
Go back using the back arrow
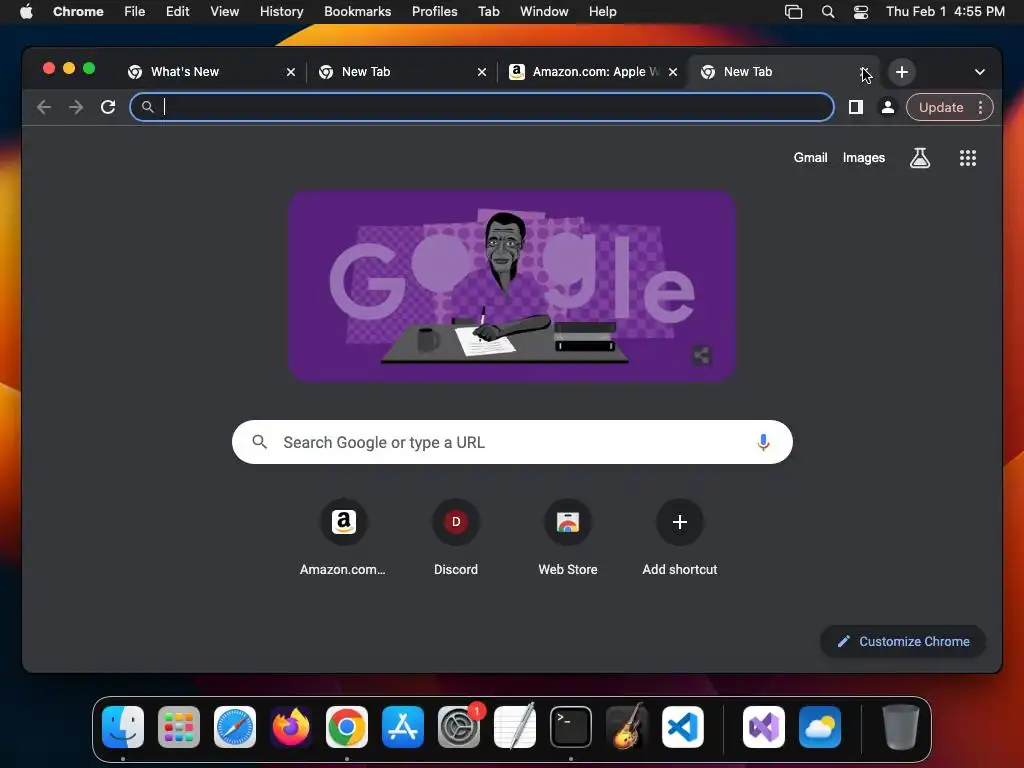pos(44,107)
